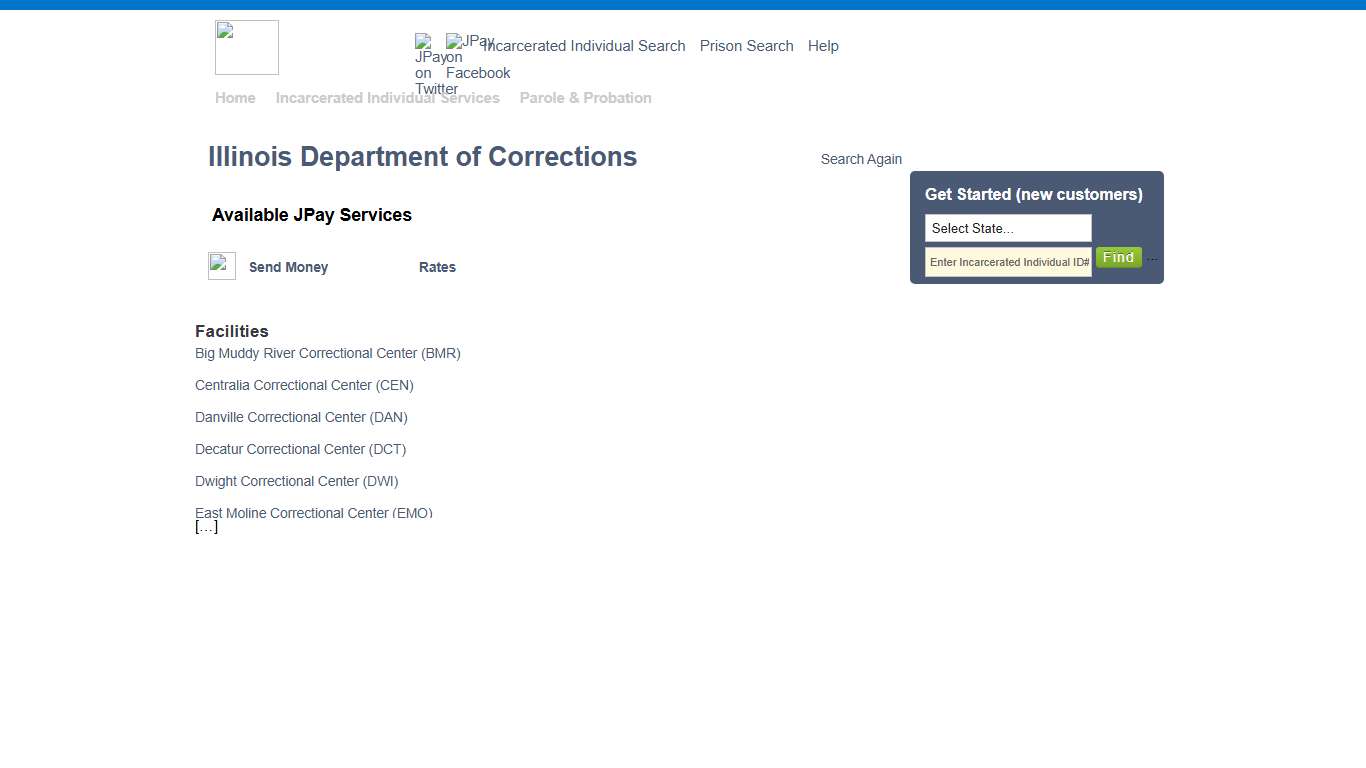
Task: Select Big Muddy River Correctional Center
Action: pos(327,353)
